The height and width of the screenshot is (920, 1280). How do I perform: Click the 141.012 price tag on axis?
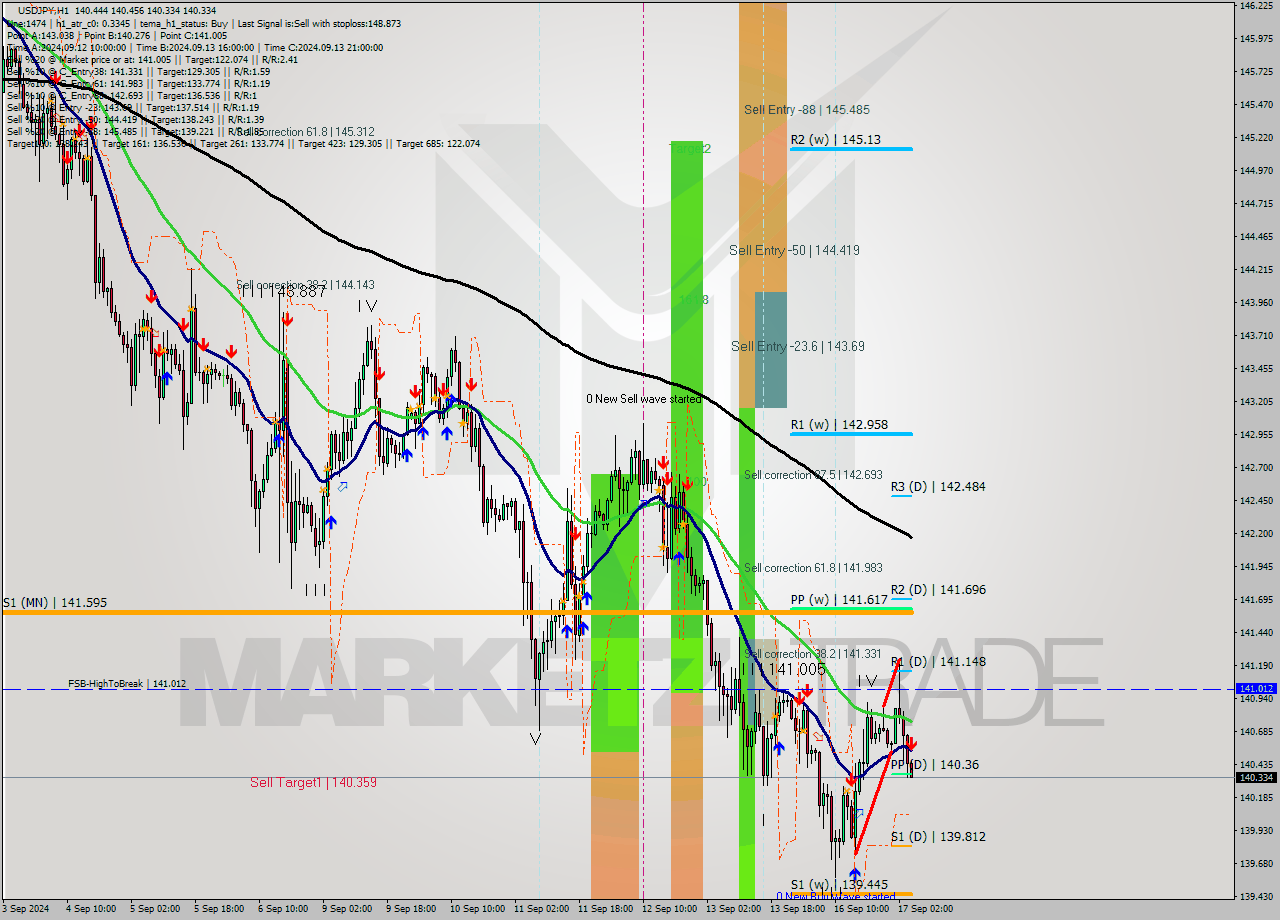tap(1256, 689)
